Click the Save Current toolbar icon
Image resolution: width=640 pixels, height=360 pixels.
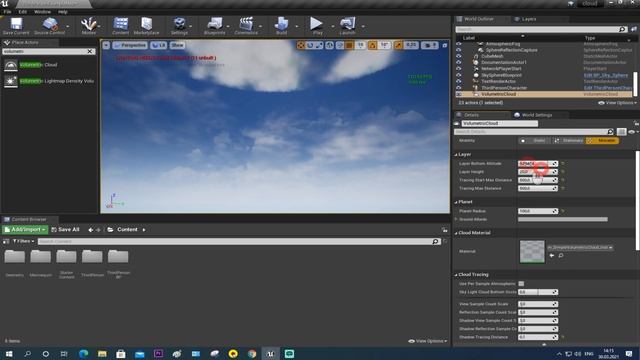(x=16, y=24)
